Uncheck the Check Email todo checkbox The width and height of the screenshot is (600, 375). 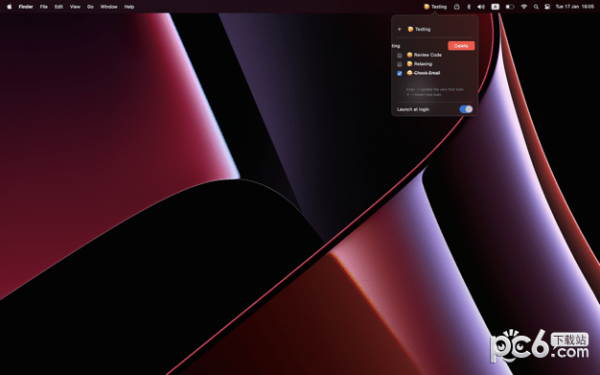click(x=399, y=73)
